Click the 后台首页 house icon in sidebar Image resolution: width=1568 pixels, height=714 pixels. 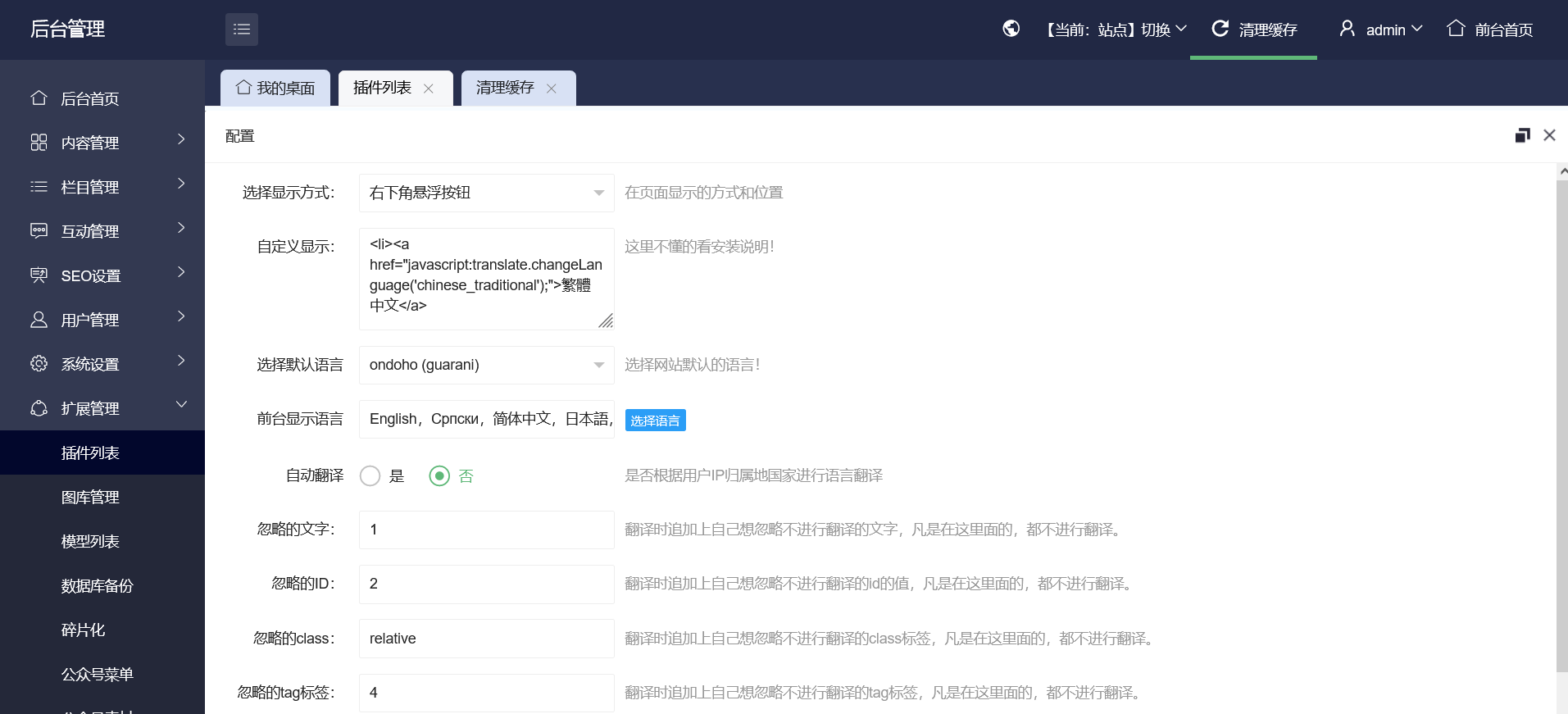click(x=39, y=98)
